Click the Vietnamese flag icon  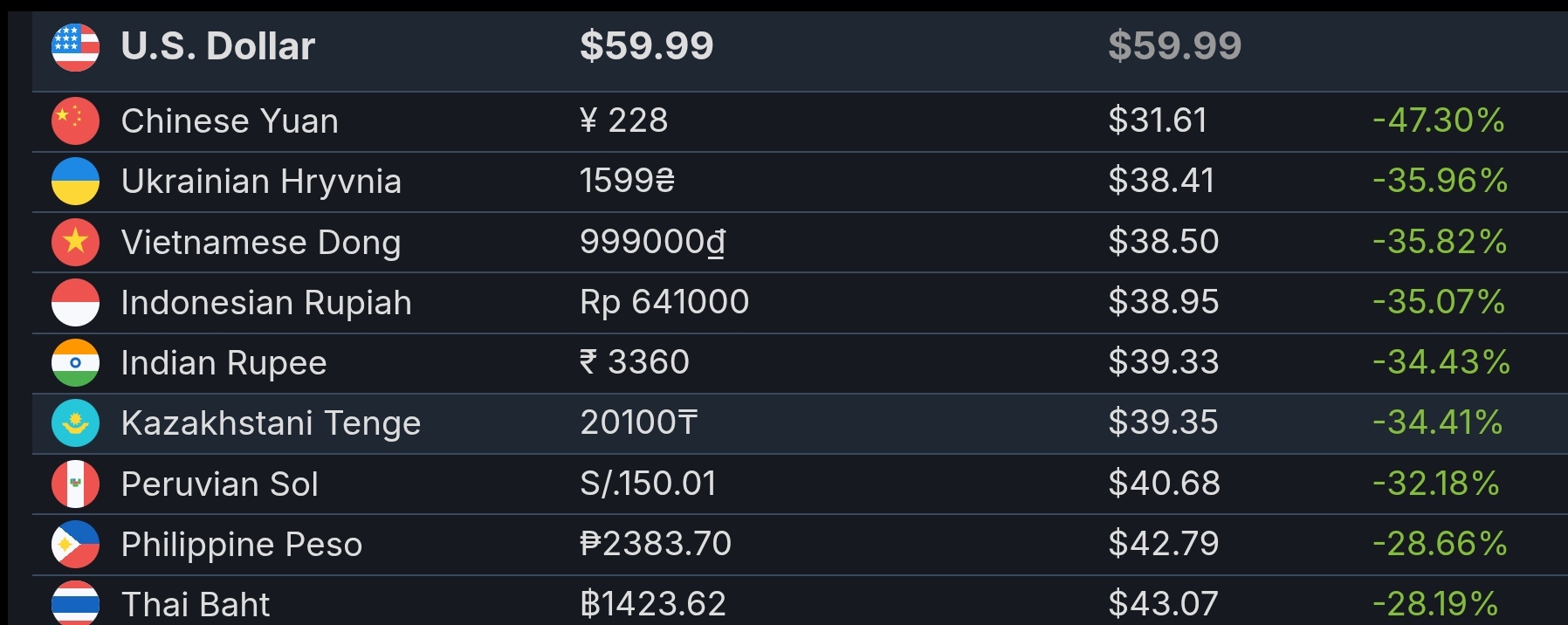(x=75, y=242)
